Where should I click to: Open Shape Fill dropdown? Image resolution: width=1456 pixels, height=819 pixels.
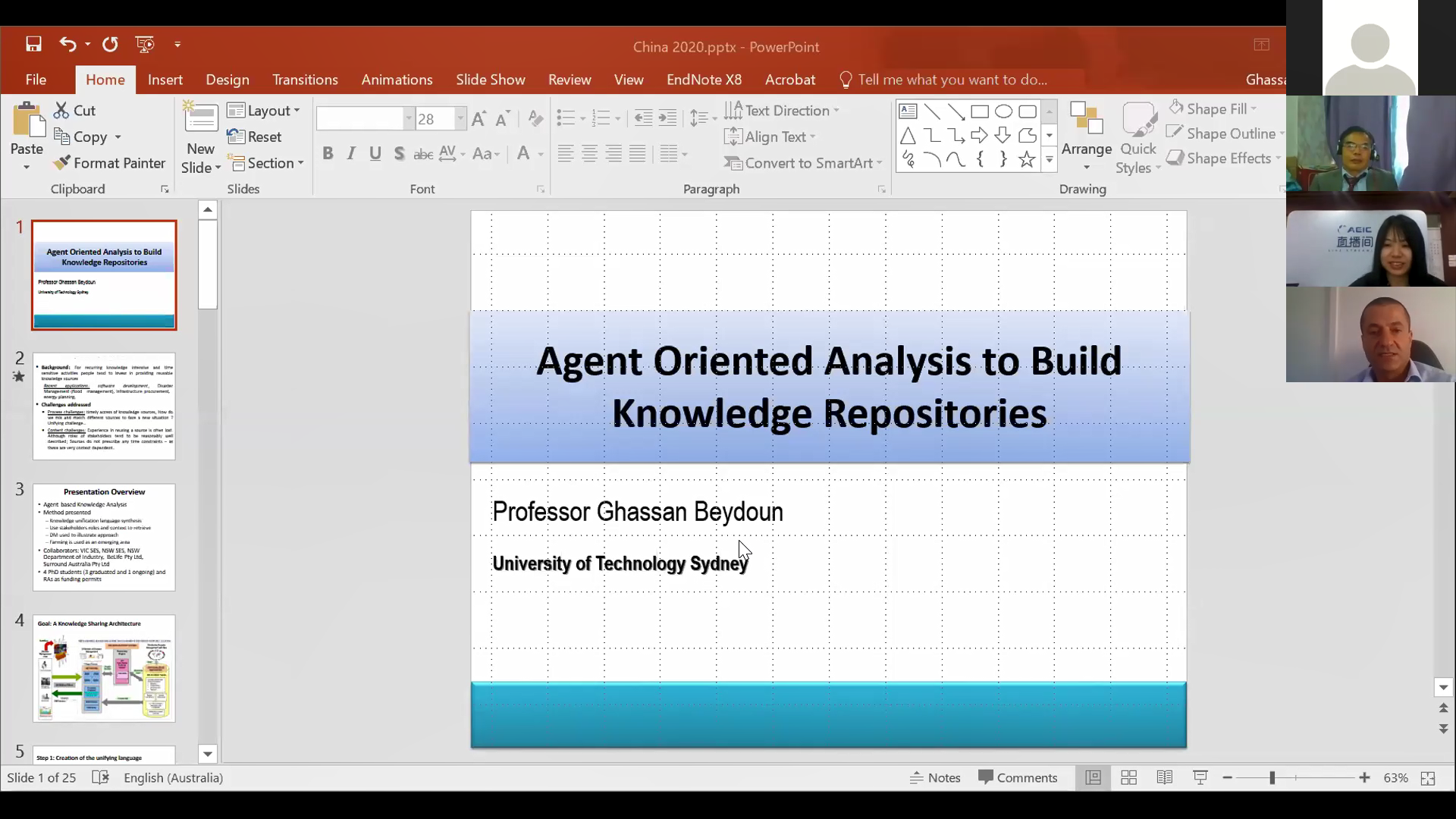coord(1213,109)
